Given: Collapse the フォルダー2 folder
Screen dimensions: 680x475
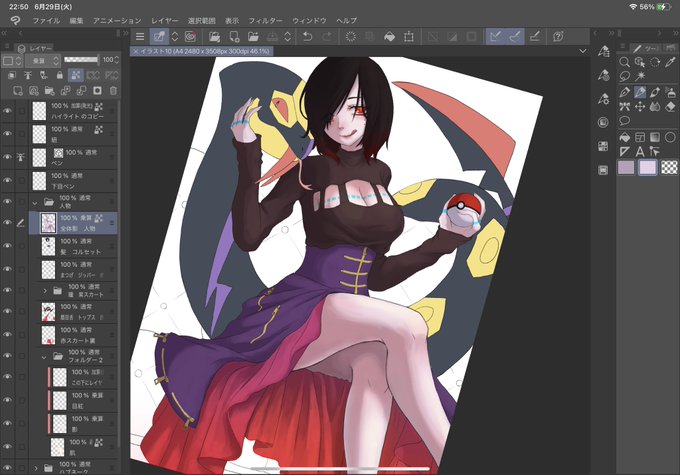Looking at the screenshot, I should pos(44,357).
